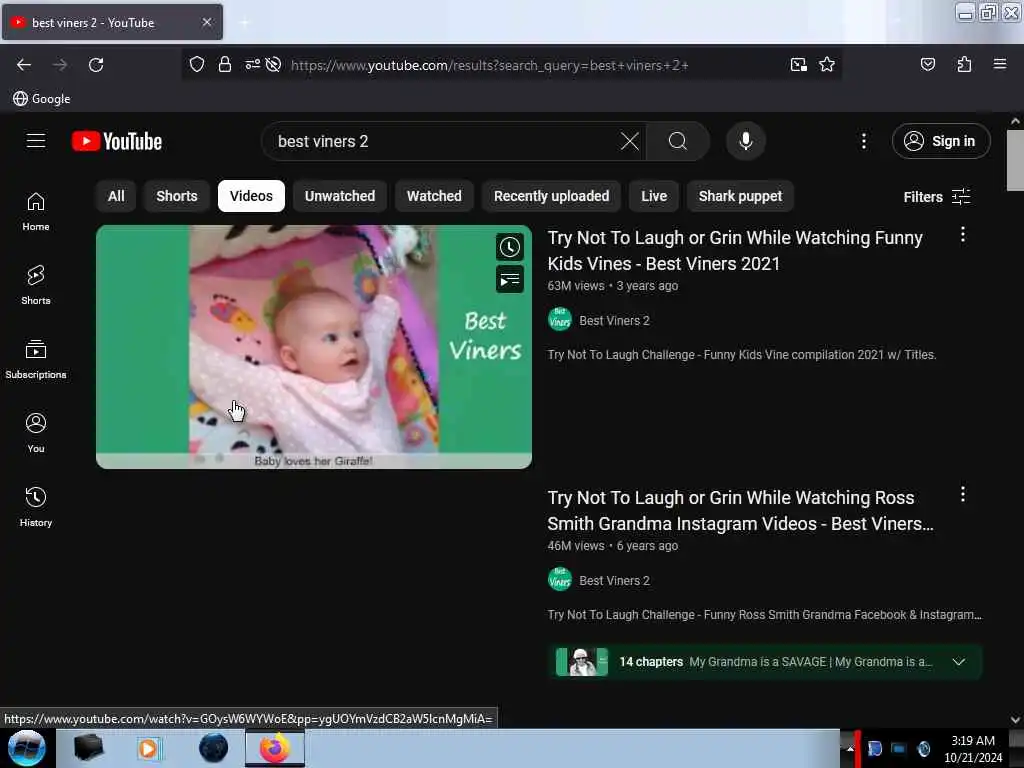Select the Recently uploaded filter chip
The height and width of the screenshot is (768, 1024).
tap(551, 196)
